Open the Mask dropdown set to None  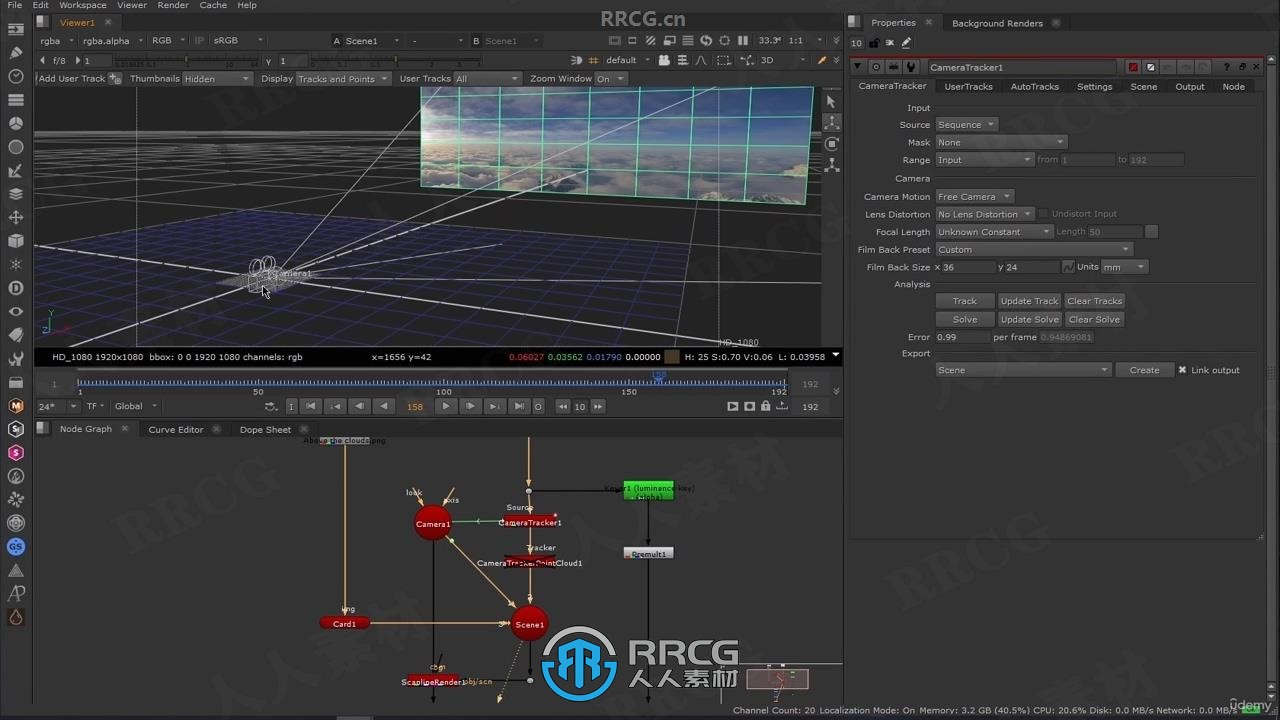pyautogui.click(x=1001, y=142)
